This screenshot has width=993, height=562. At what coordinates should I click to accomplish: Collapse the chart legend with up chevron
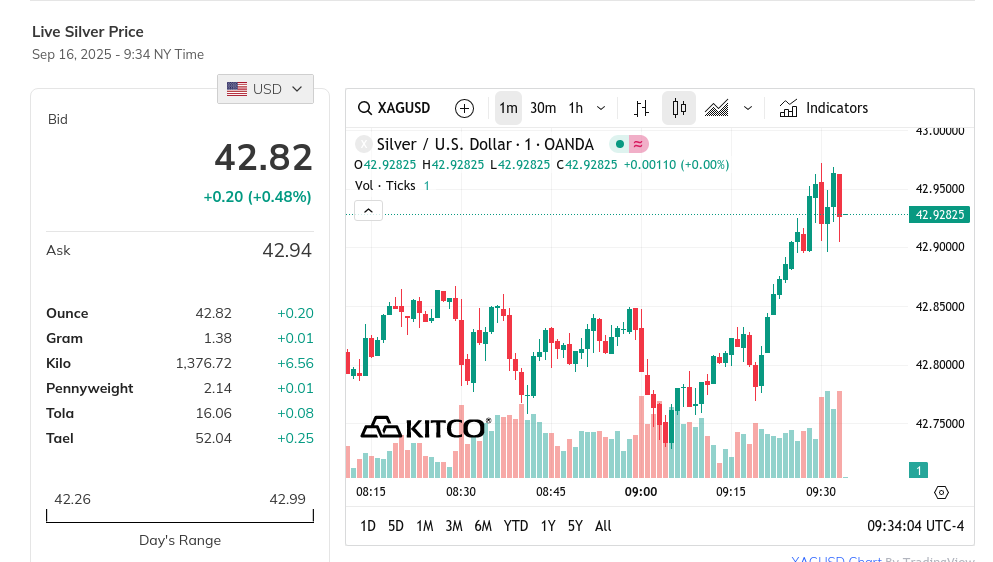pos(369,210)
